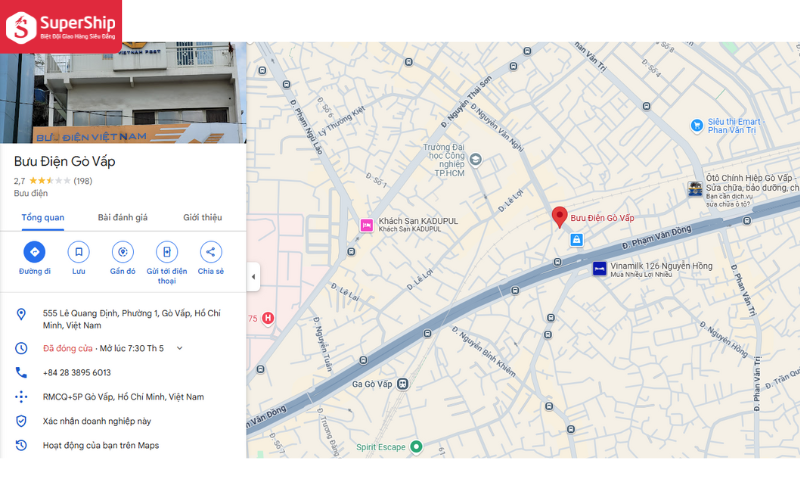Click the Đ. Nguyễn Thái Sơn street label

pyautogui.click(x=466, y=102)
